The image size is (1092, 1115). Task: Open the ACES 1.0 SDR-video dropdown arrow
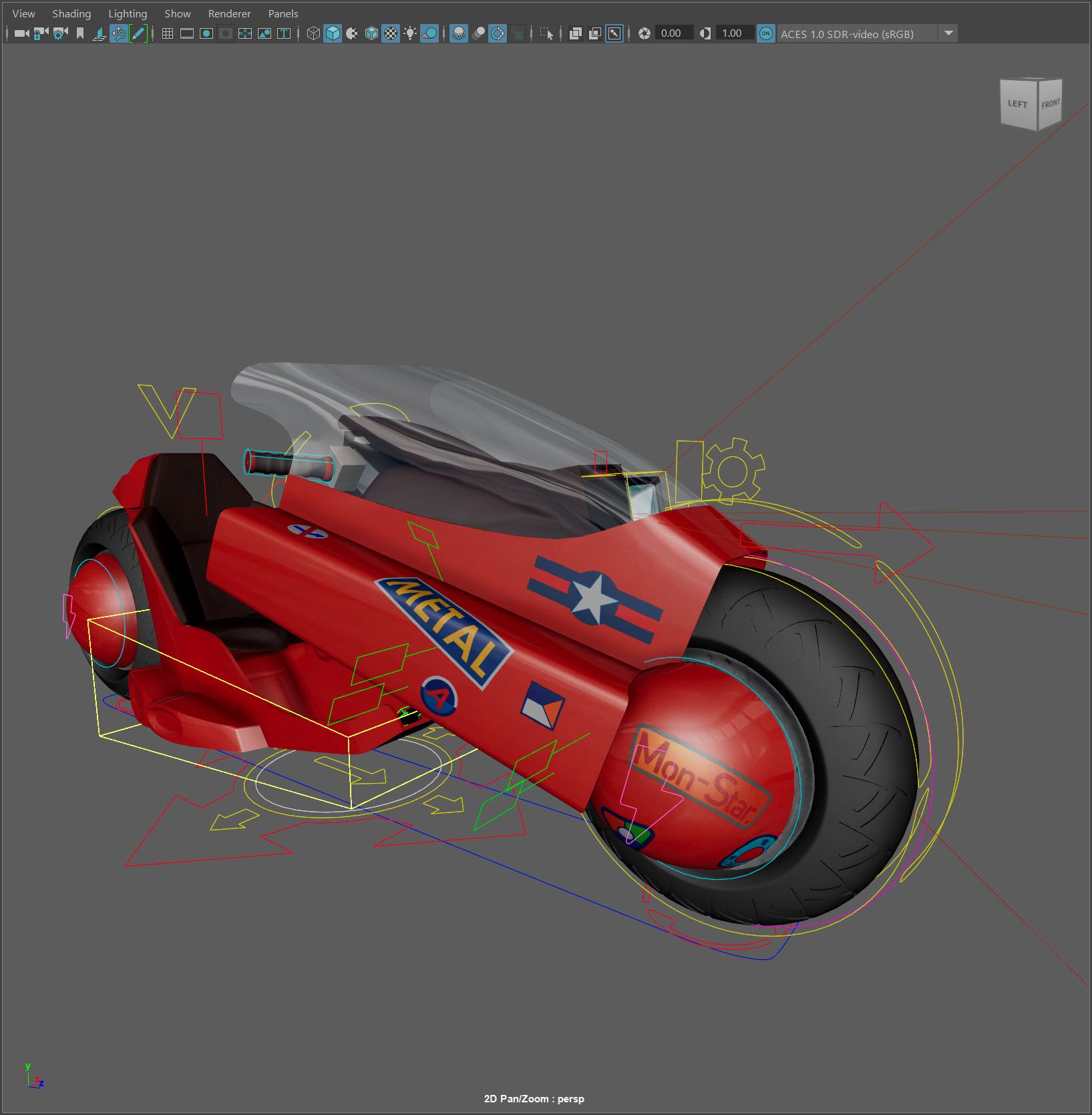pyautogui.click(x=948, y=33)
